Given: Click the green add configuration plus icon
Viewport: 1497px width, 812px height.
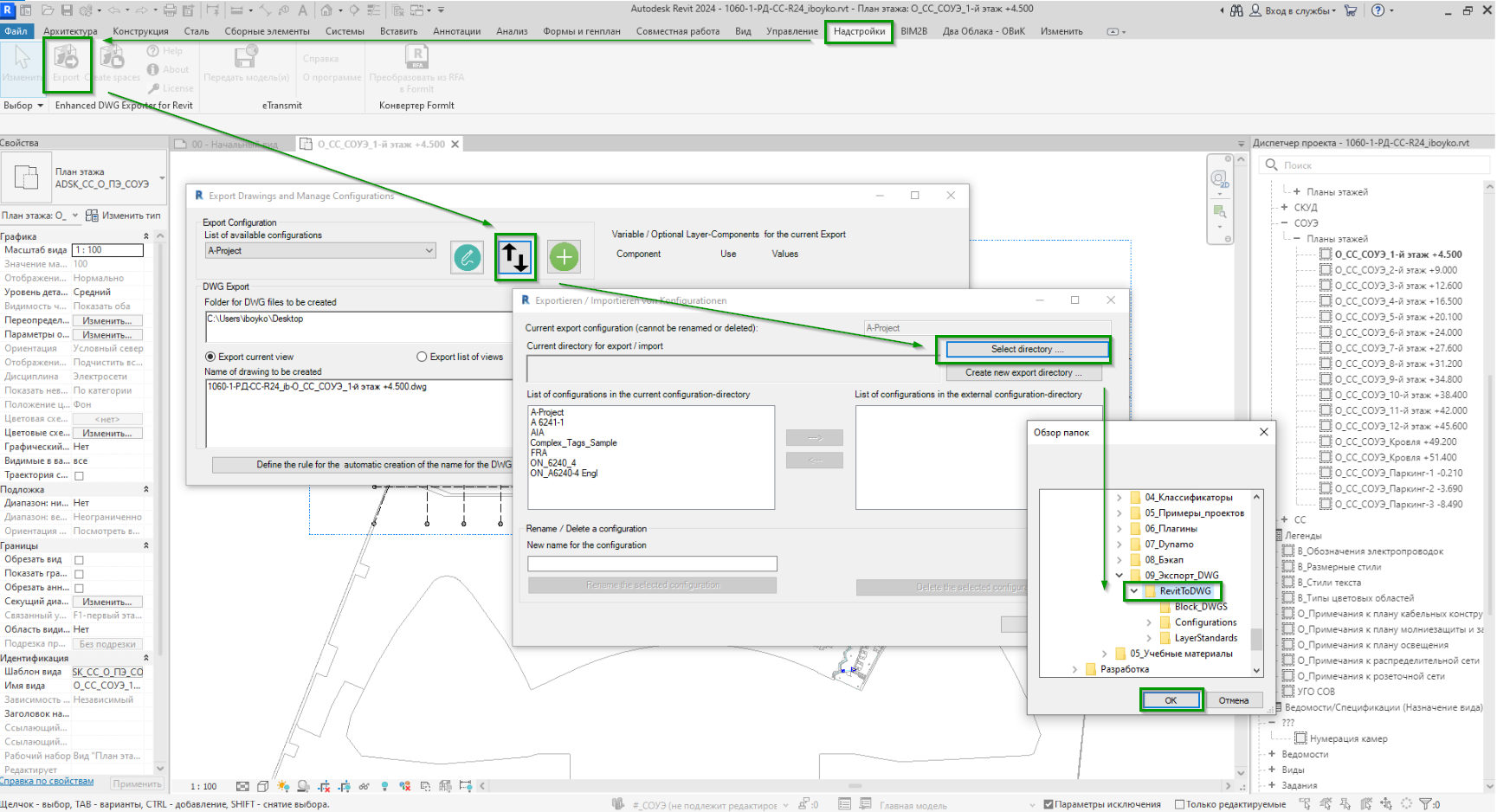Looking at the screenshot, I should (564, 257).
